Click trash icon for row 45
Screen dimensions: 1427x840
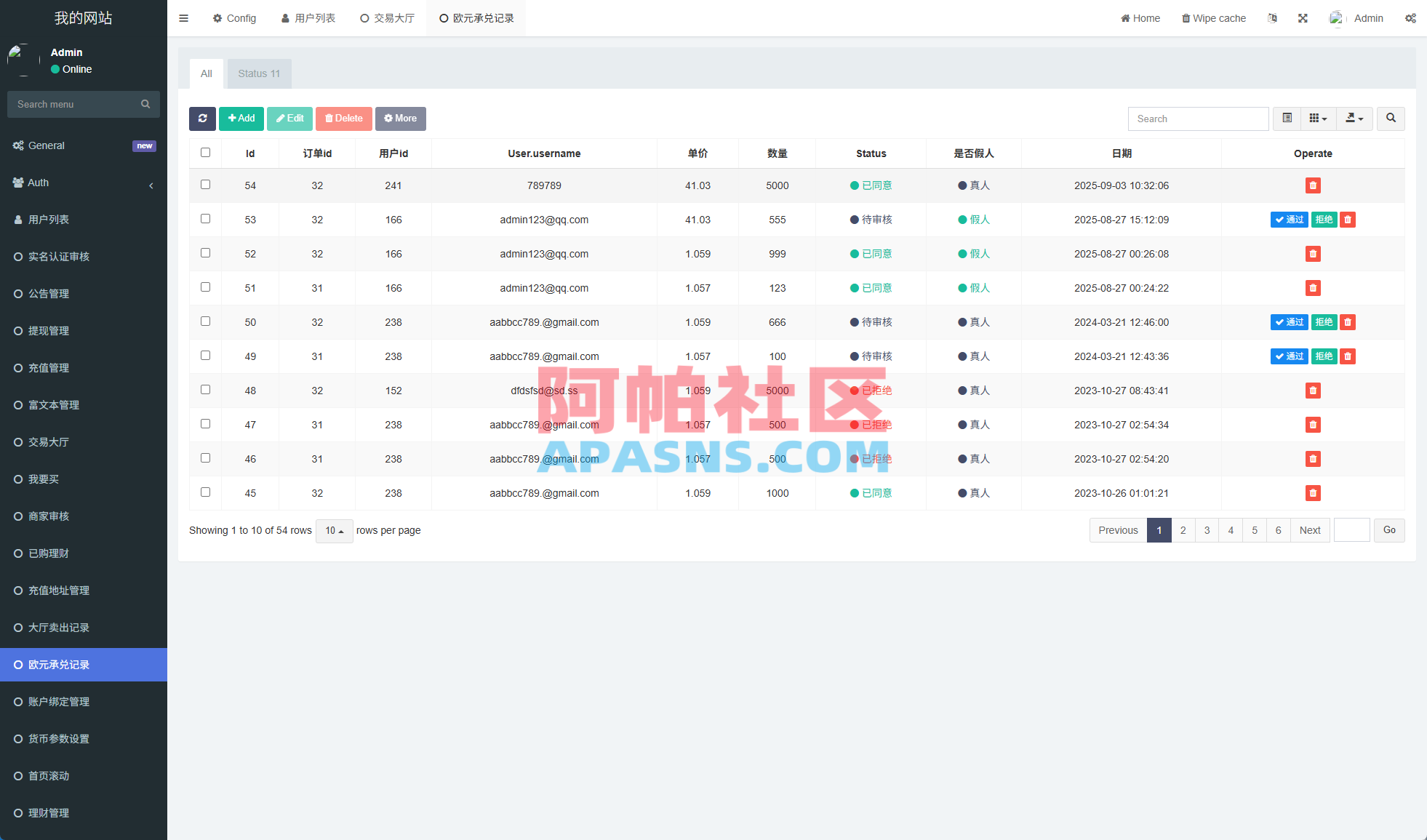[1313, 493]
